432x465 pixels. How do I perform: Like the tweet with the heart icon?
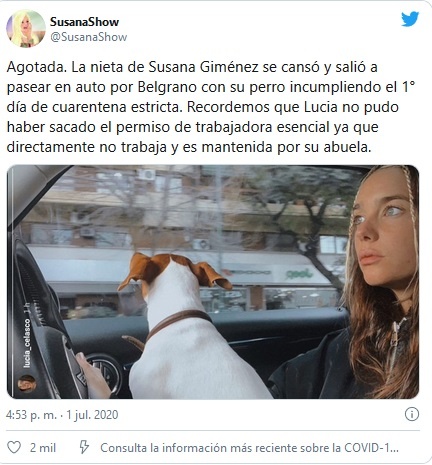14,447
